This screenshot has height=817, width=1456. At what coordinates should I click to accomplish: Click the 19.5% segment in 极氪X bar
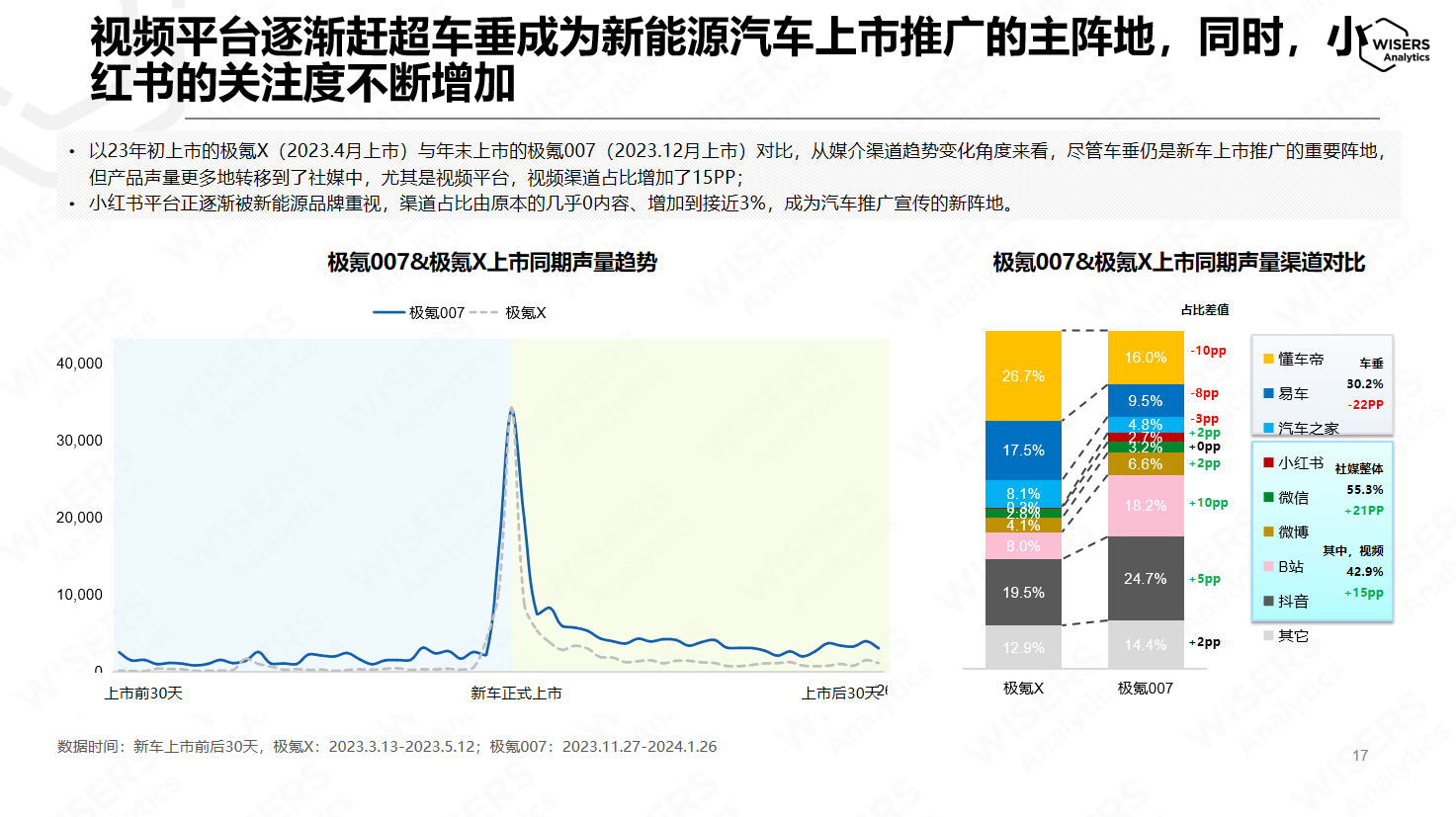(x=1023, y=592)
